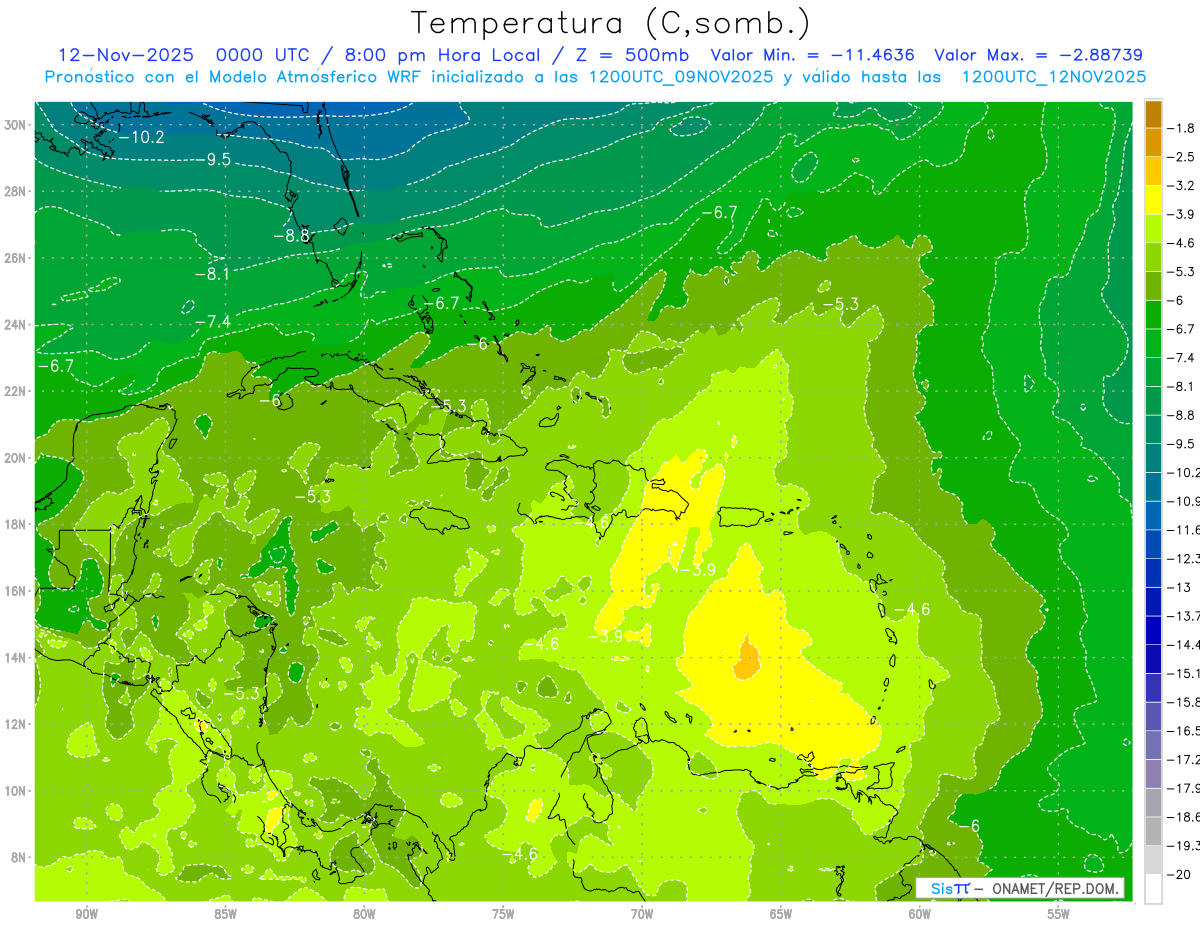Click the "14N" latitude label
The width and height of the screenshot is (1200, 927).
tap(17, 657)
